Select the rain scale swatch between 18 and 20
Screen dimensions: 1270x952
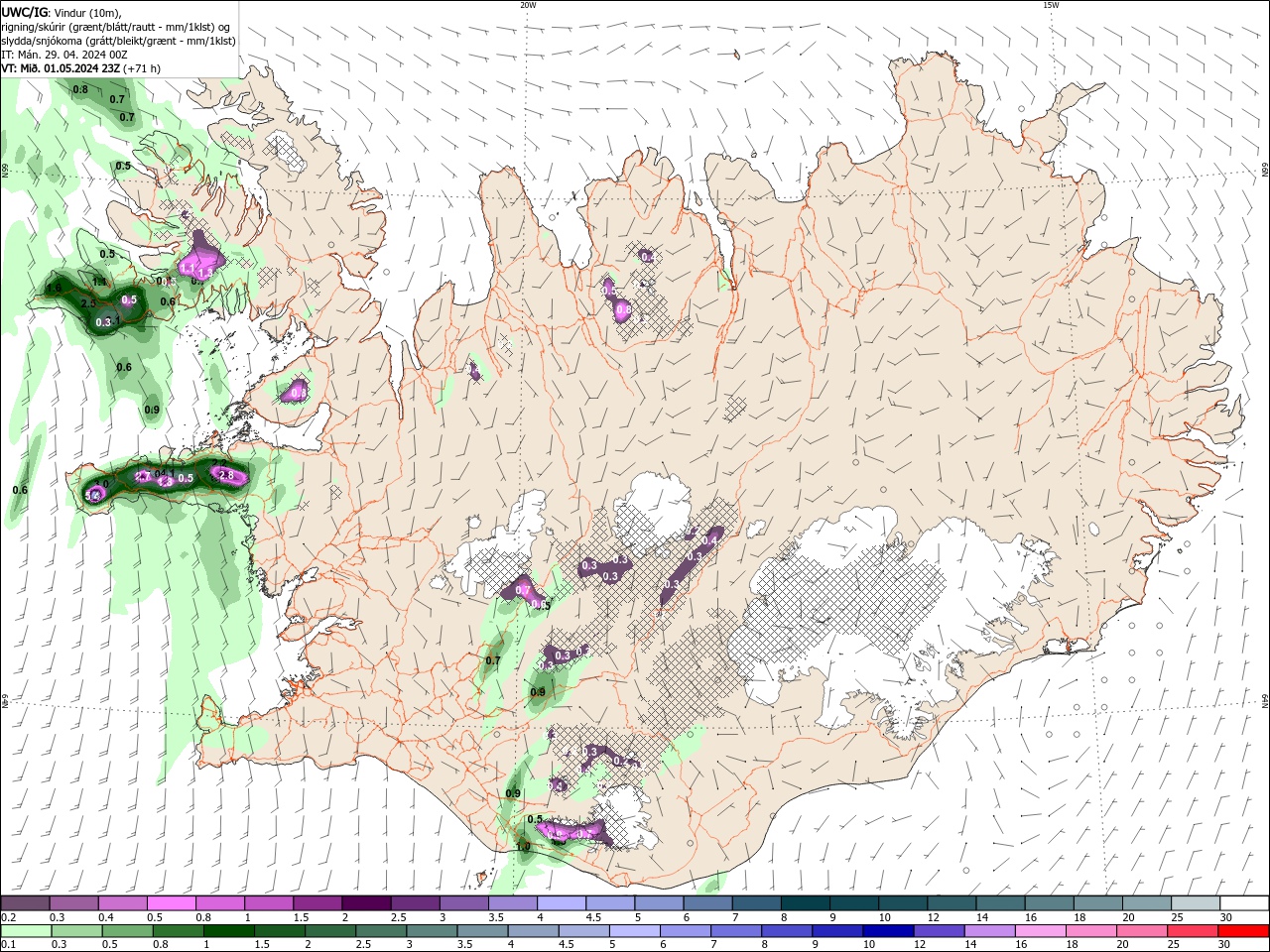pyautogui.click(x=1091, y=931)
